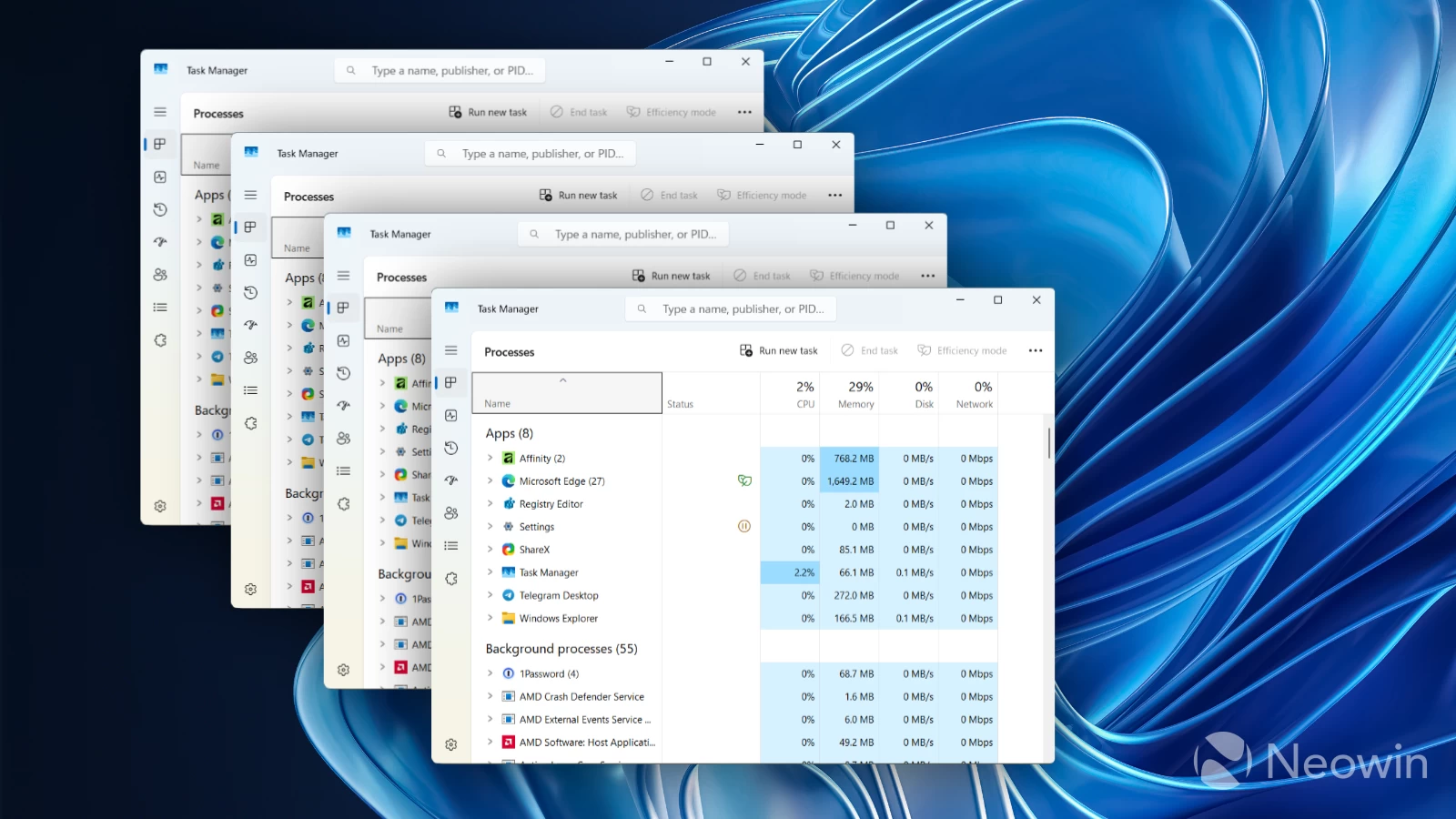Open Details page in frontmost window sidebar
The image size is (1456, 819).
[x=451, y=546]
